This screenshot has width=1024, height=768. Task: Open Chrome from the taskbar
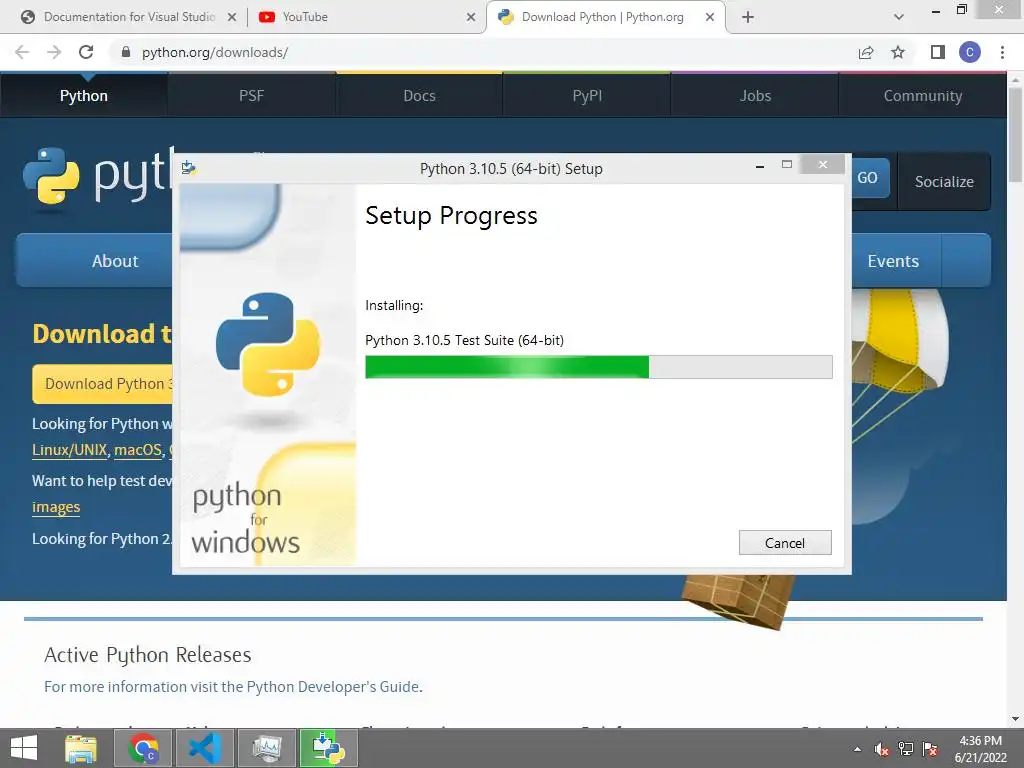pos(143,748)
